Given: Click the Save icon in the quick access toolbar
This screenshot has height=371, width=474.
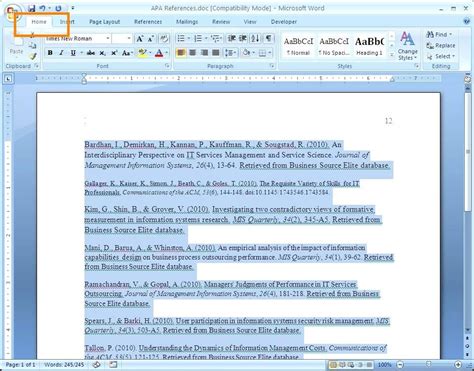Looking at the screenshot, I should pos(31,8).
